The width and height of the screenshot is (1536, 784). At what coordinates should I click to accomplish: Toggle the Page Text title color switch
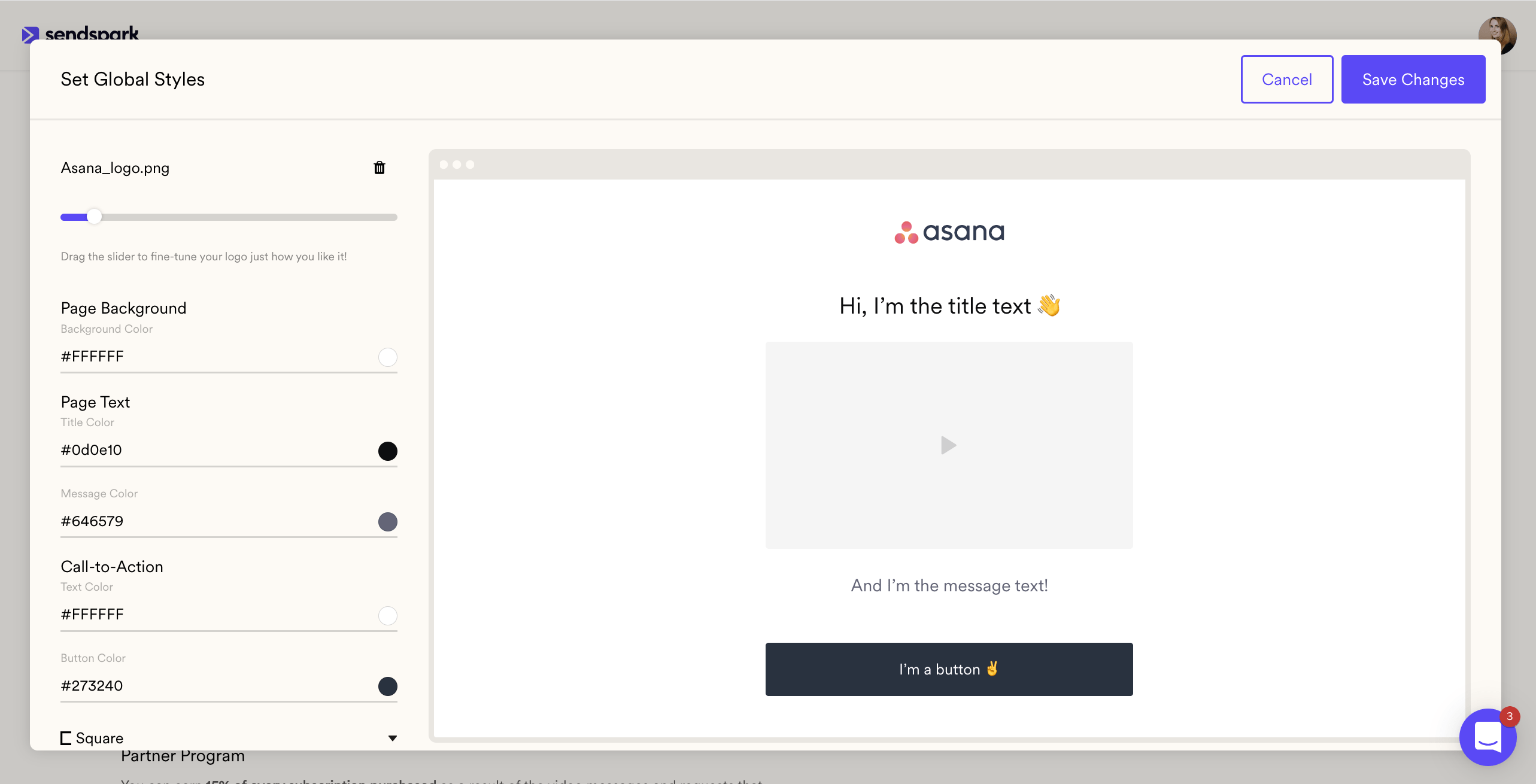387,449
